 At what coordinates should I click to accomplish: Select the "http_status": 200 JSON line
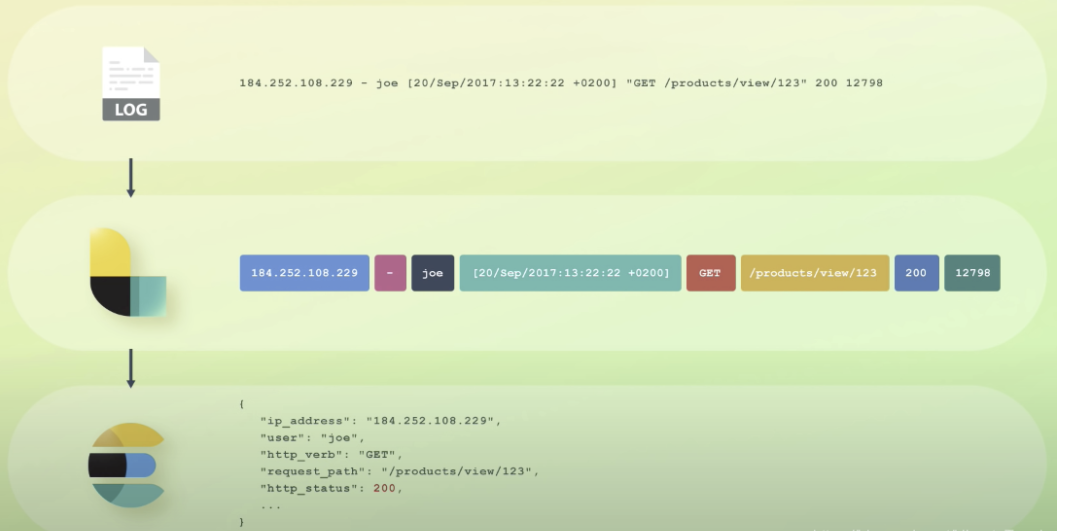pyautogui.click(x=331, y=488)
